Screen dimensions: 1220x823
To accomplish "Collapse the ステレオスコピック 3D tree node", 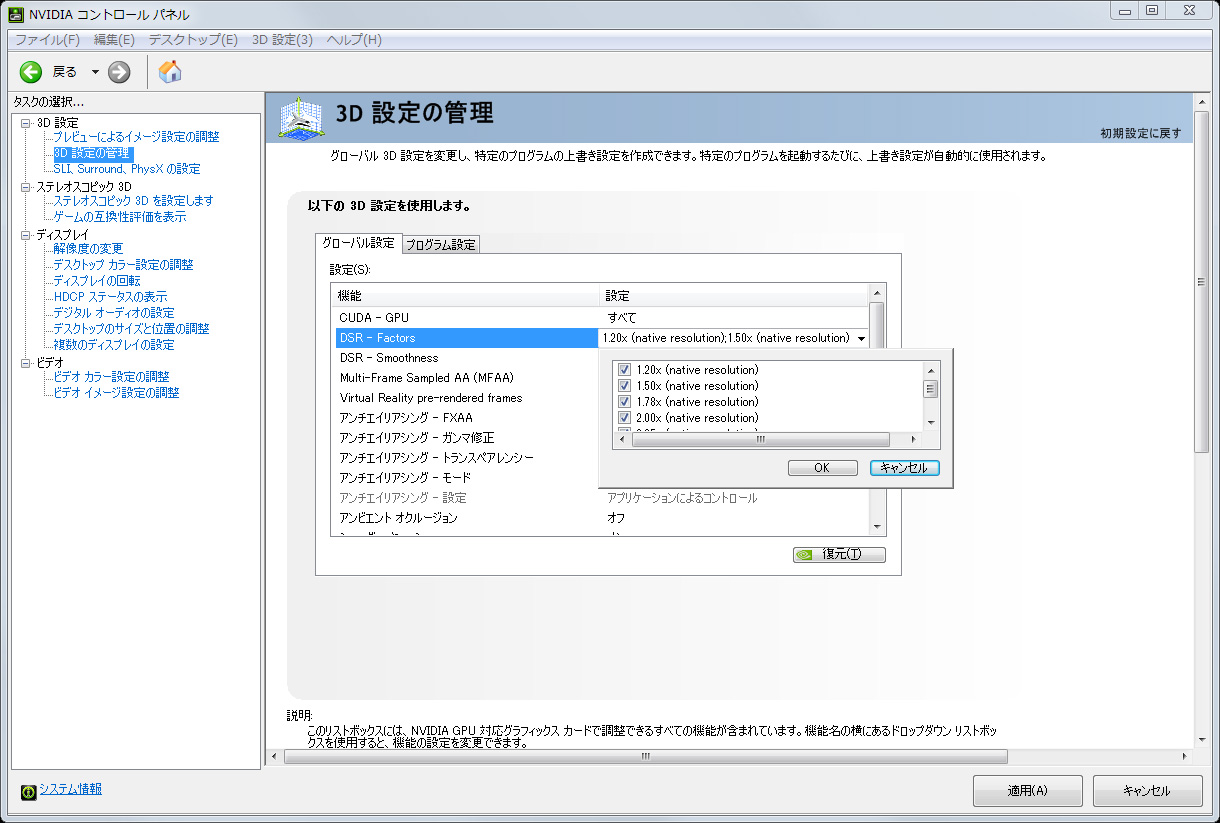I will pyautogui.click(x=26, y=187).
